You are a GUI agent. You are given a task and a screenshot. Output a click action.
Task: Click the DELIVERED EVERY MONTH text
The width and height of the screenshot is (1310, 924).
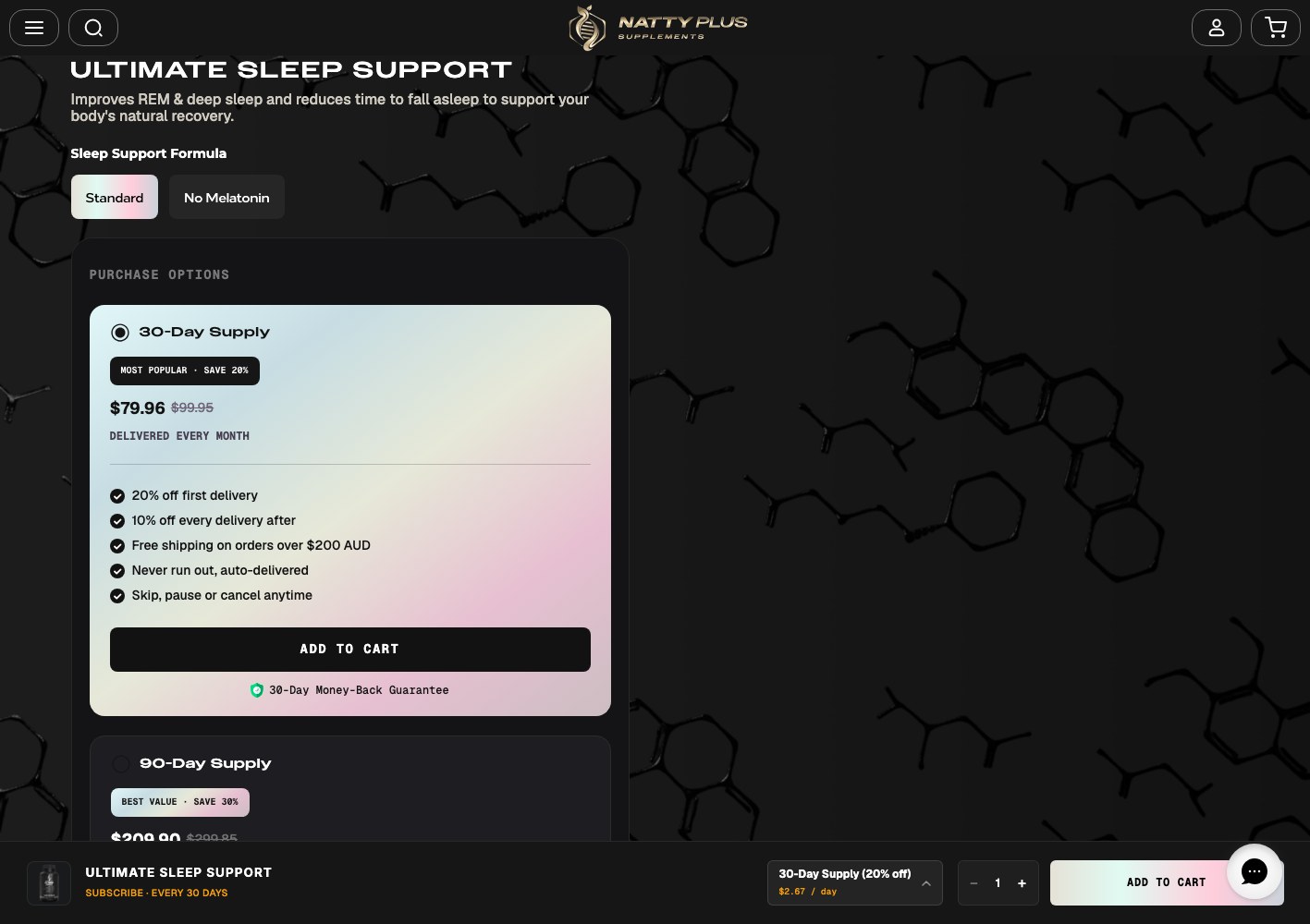[179, 436]
